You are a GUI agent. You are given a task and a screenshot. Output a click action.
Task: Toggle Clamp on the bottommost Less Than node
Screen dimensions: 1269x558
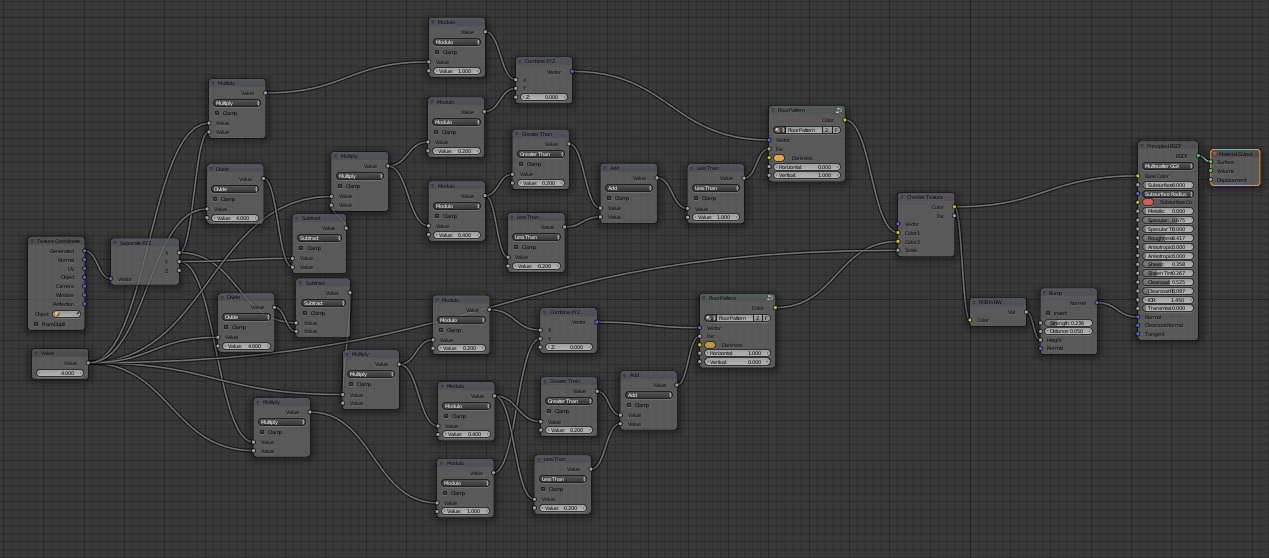pos(544,489)
